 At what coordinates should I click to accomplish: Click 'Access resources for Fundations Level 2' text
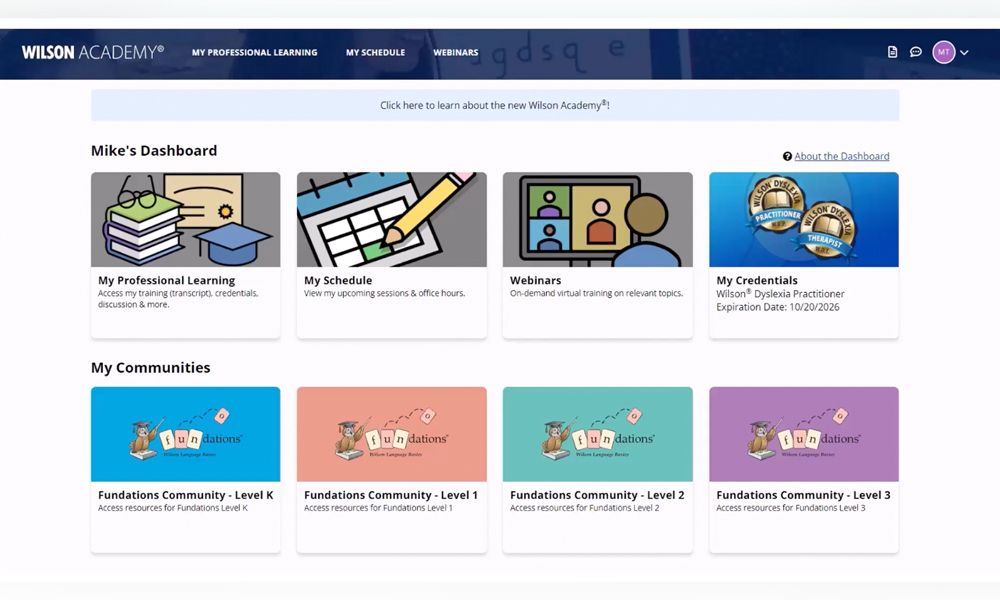pos(585,508)
